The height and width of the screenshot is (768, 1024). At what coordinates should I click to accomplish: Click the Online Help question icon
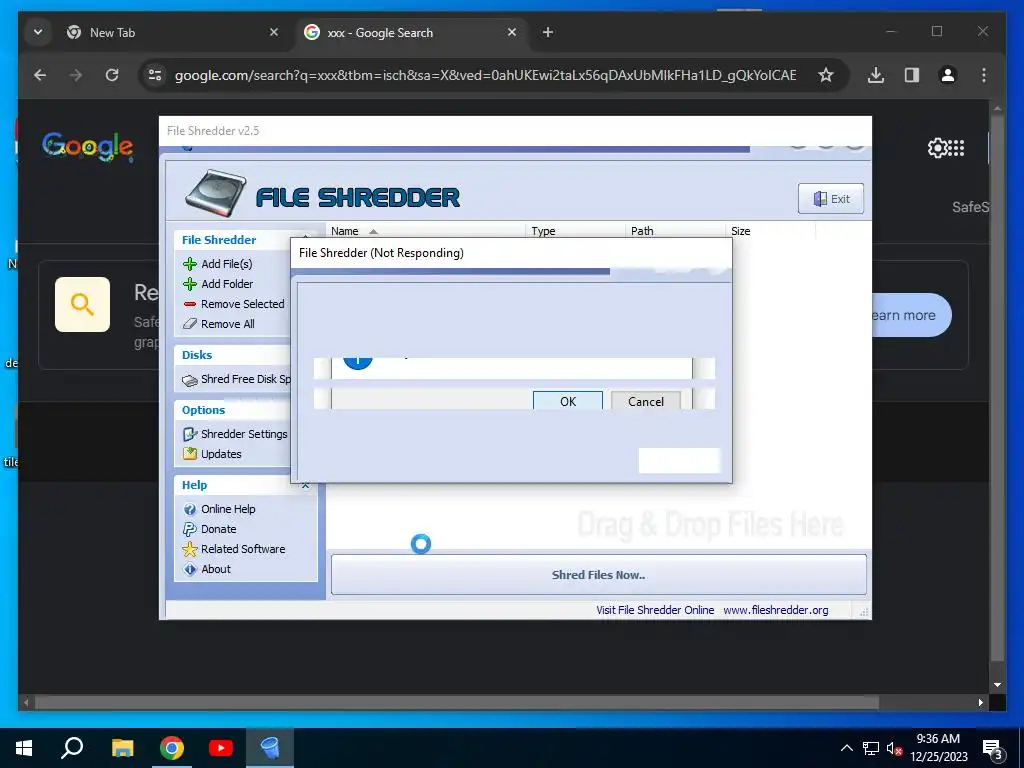(x=190, y=509)
